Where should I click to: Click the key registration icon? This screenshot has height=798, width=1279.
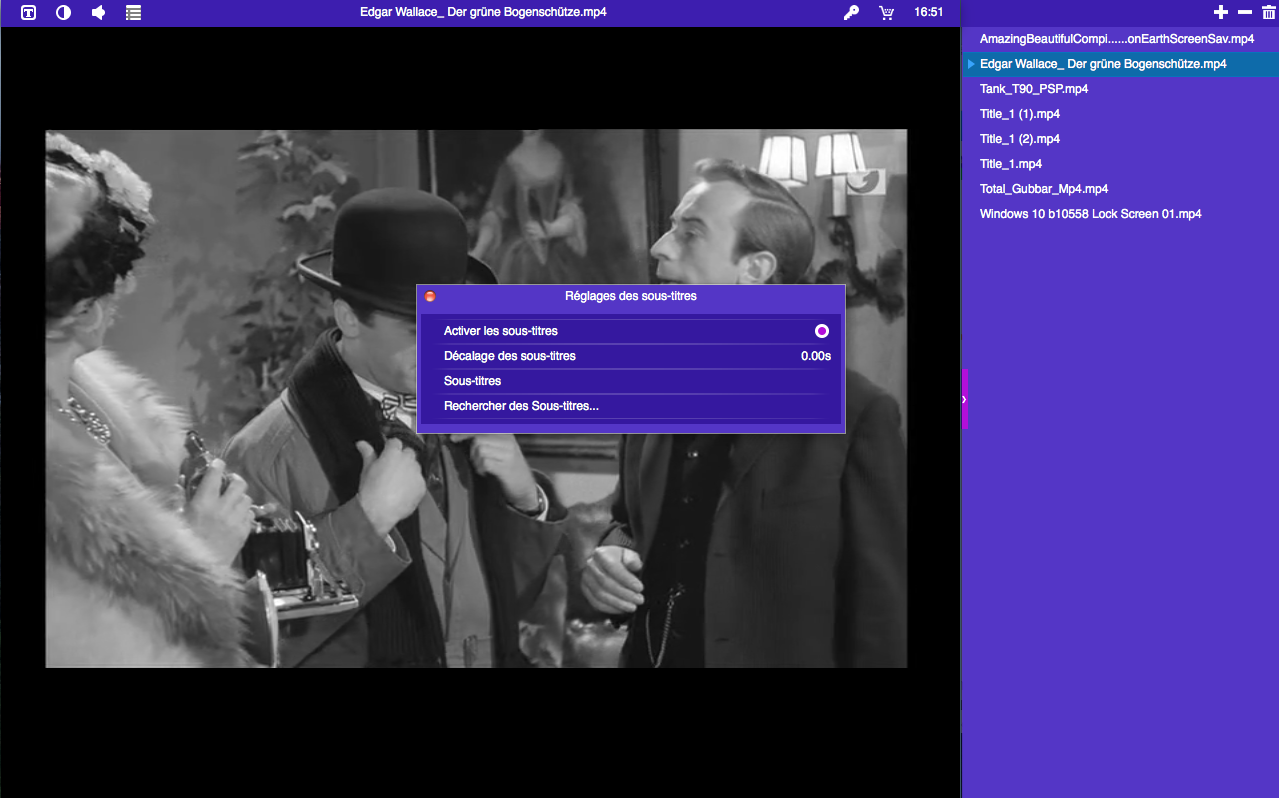pos(851,13)
